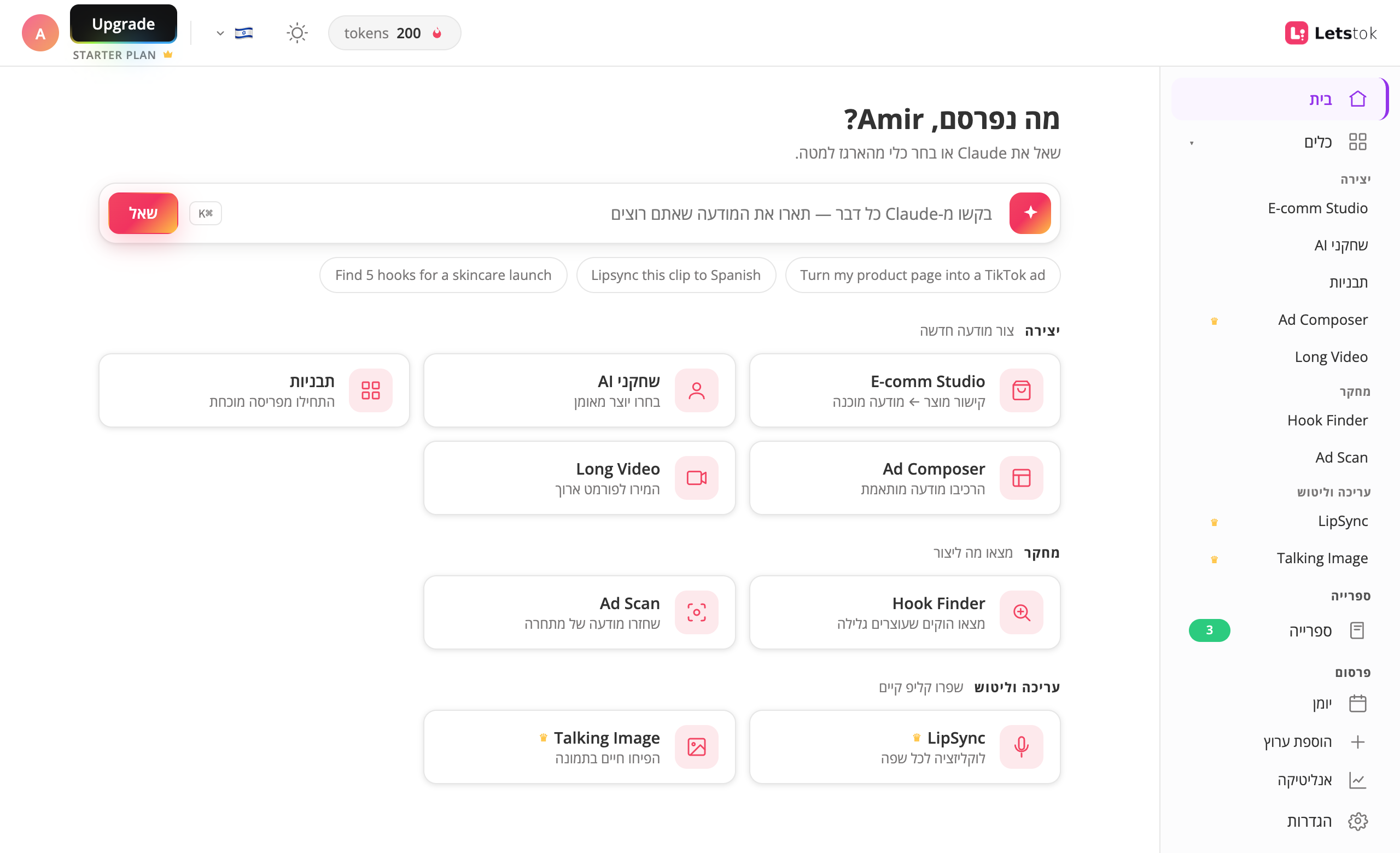This screenshot has width=1400, height=853.
Task: Select the בית home menu item
Action: point(1279,99)
